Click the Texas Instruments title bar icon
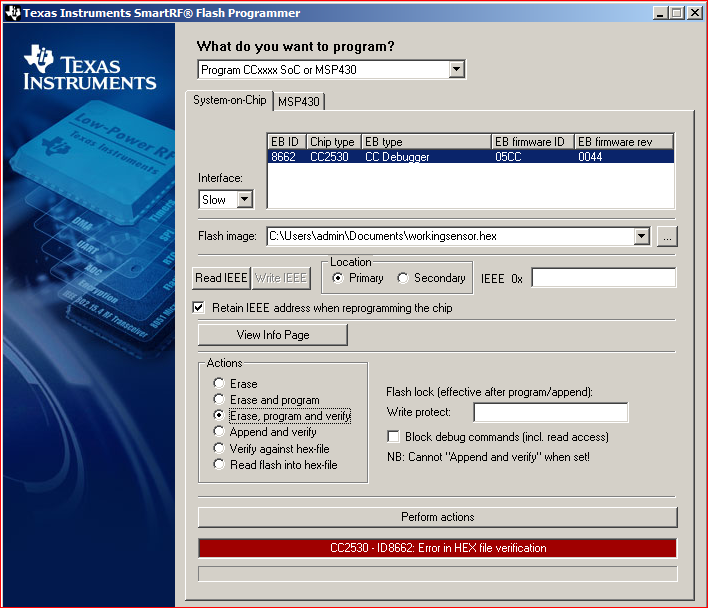 tap(13, 13)
